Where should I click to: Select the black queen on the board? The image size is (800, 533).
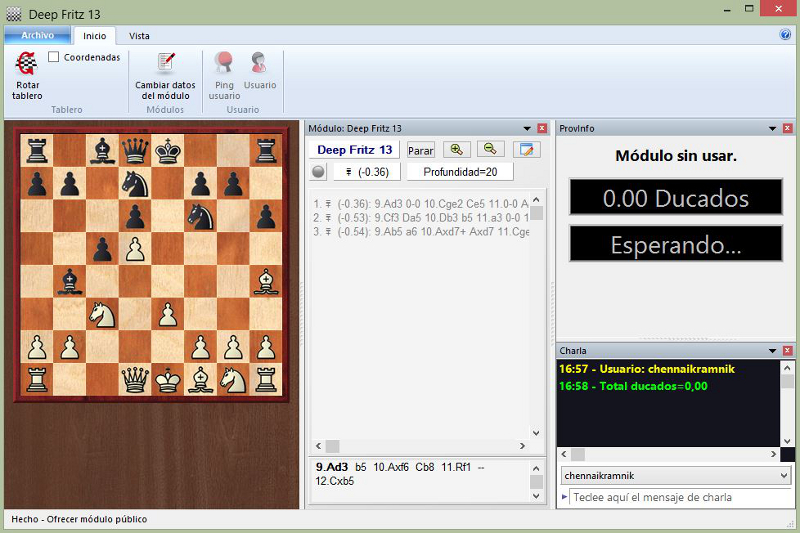[x=135, y=150]
